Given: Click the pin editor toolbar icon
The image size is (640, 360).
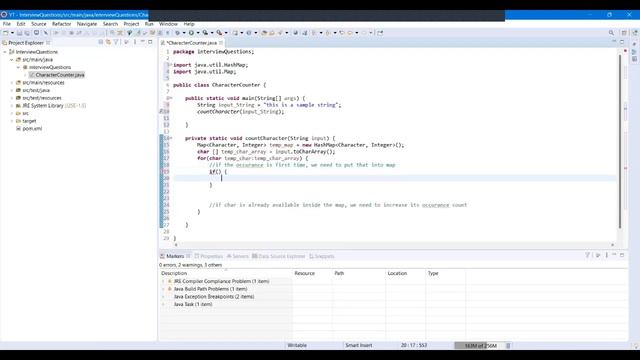Looking at the screenshot, I should click(x=380, y=33).
